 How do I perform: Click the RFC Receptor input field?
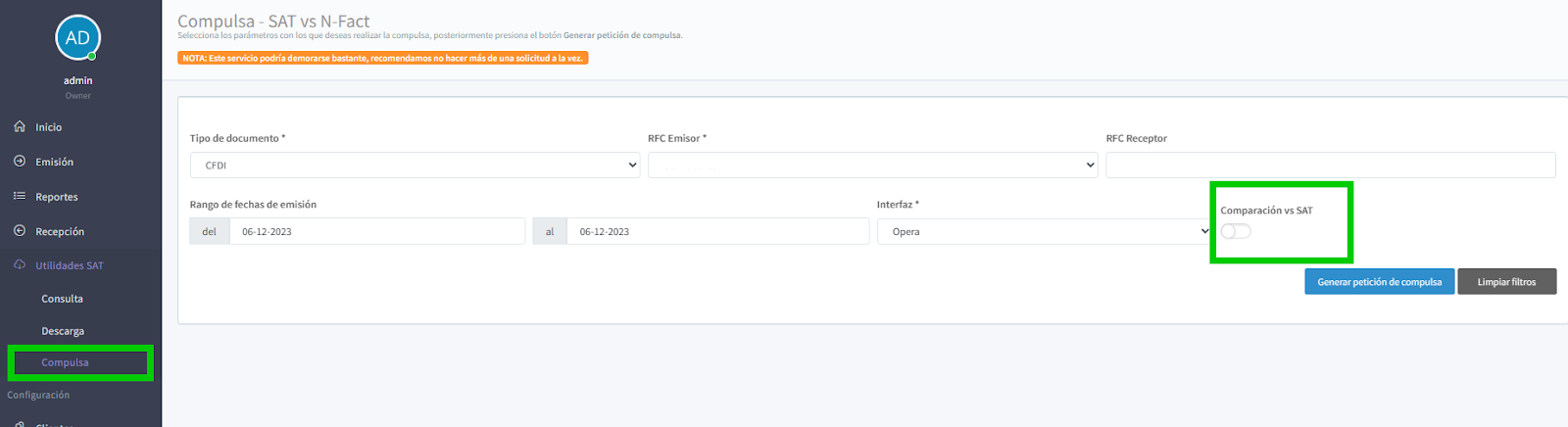click(x=1330, y=166)
